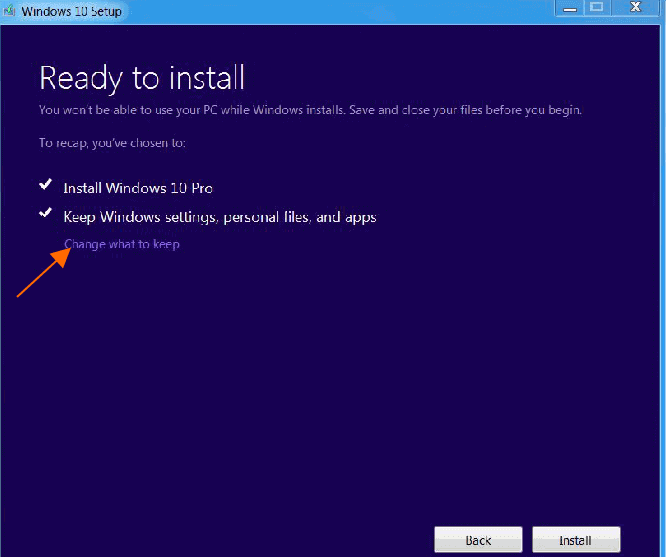Select the Ready to install heading
Screen dimensions: 666x557
click(142, 79)
